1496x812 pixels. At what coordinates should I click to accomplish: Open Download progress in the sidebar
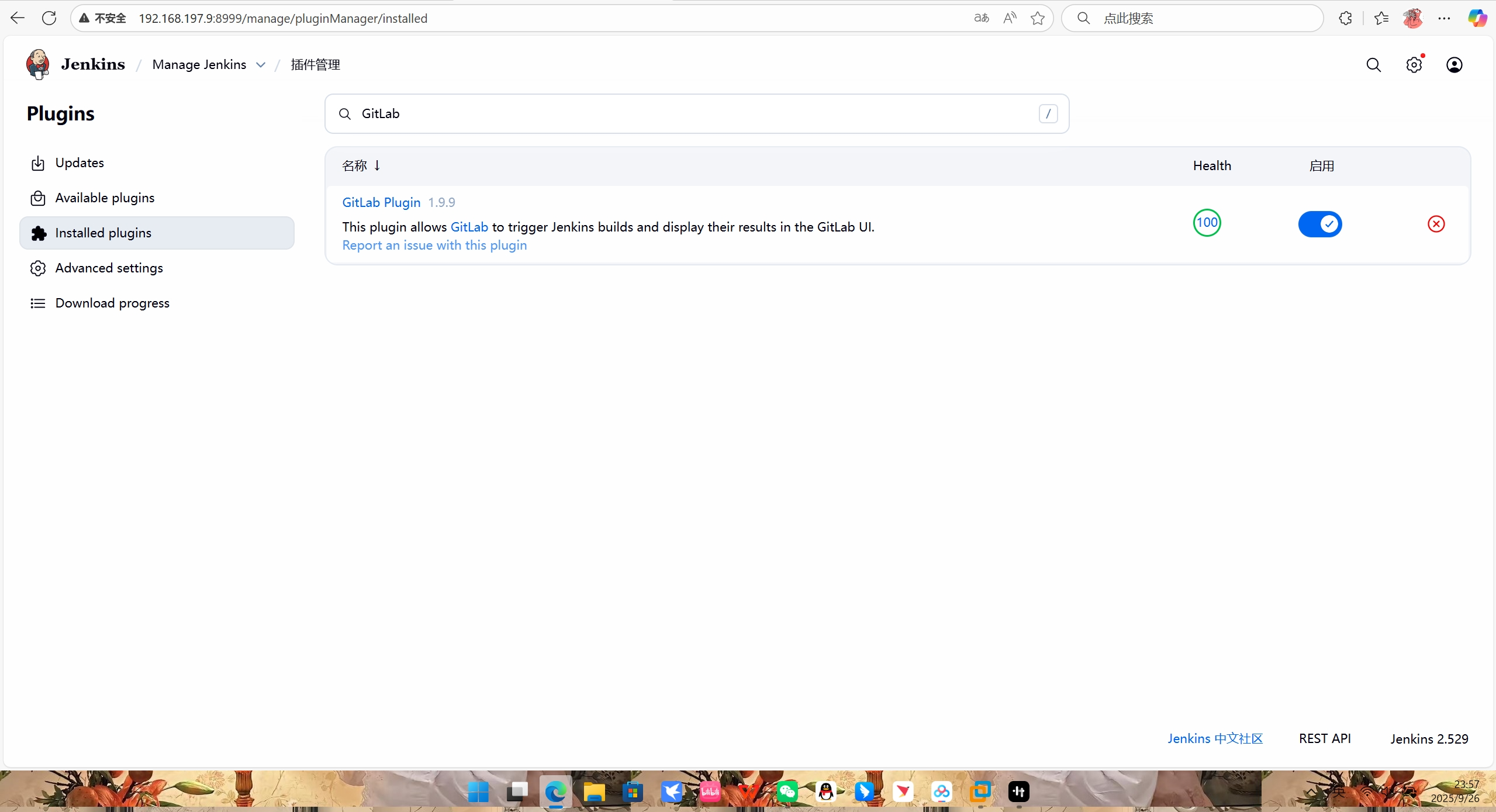click(157, 303)
